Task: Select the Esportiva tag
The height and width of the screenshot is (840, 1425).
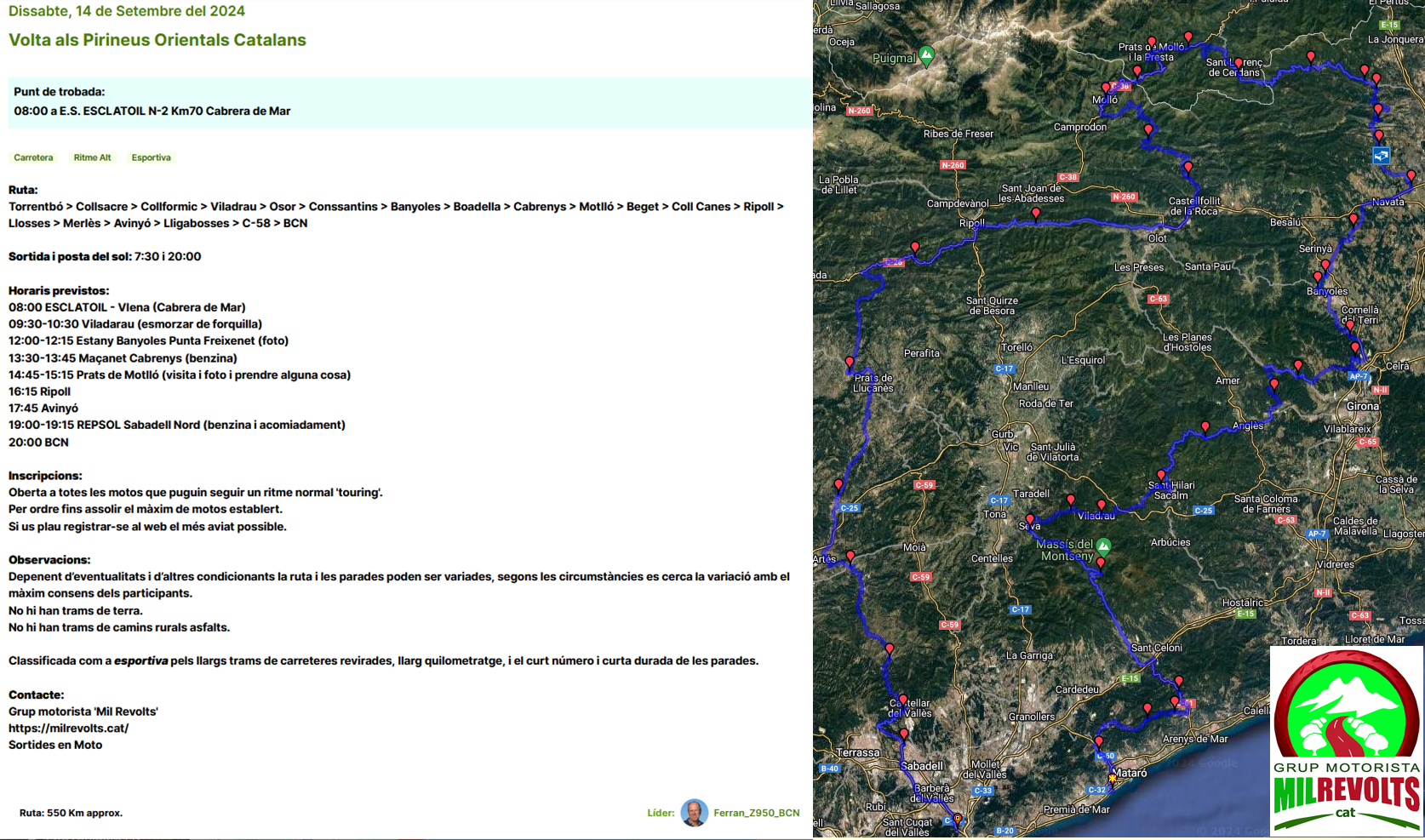Action: [151, 157]
